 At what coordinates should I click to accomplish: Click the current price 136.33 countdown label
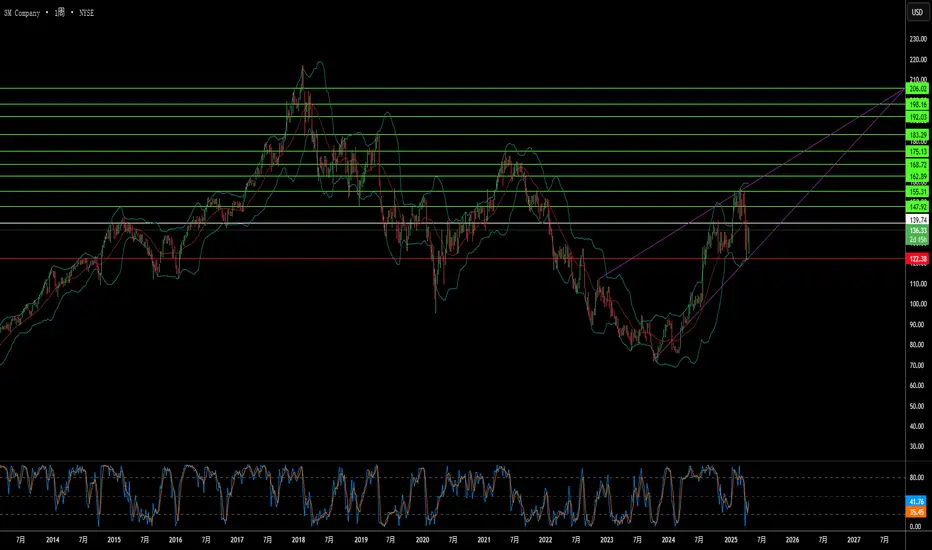[x=917, y=234]
